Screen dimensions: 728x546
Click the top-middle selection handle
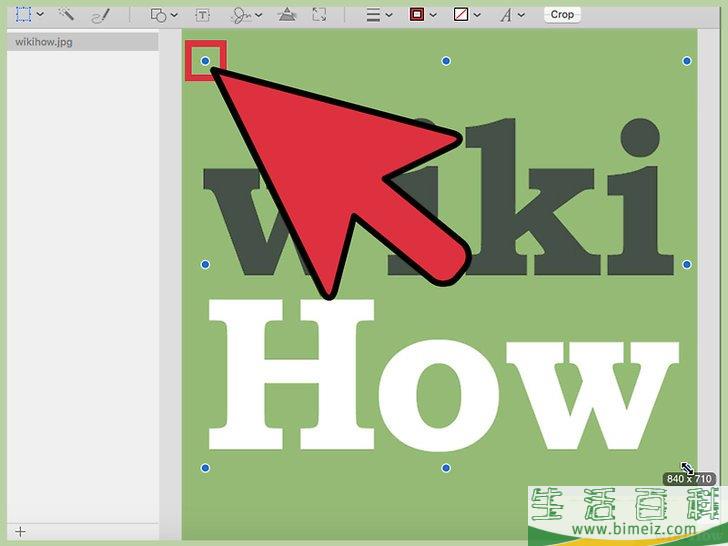[x=446, y=61]
